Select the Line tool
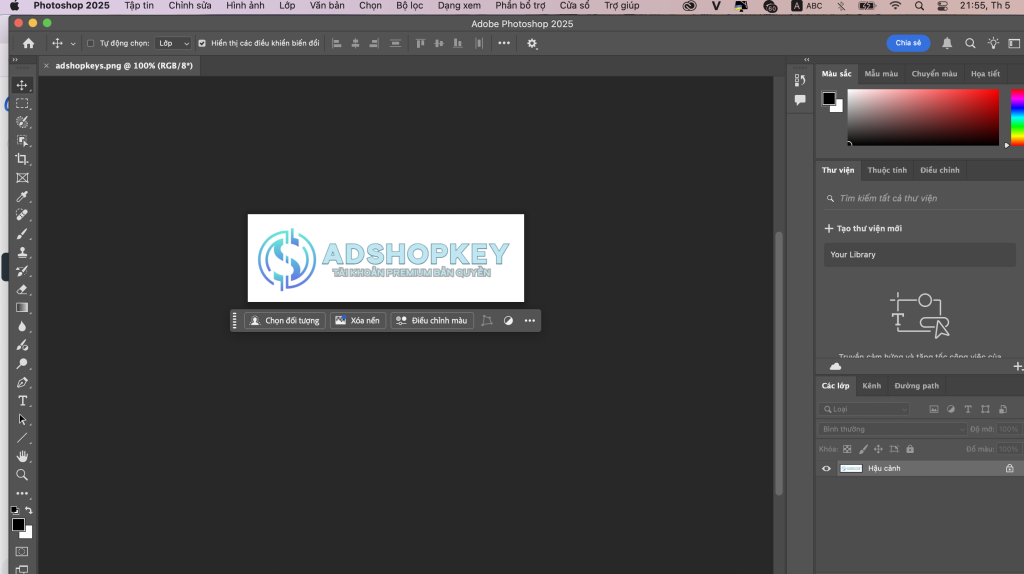 pos(22,438)
